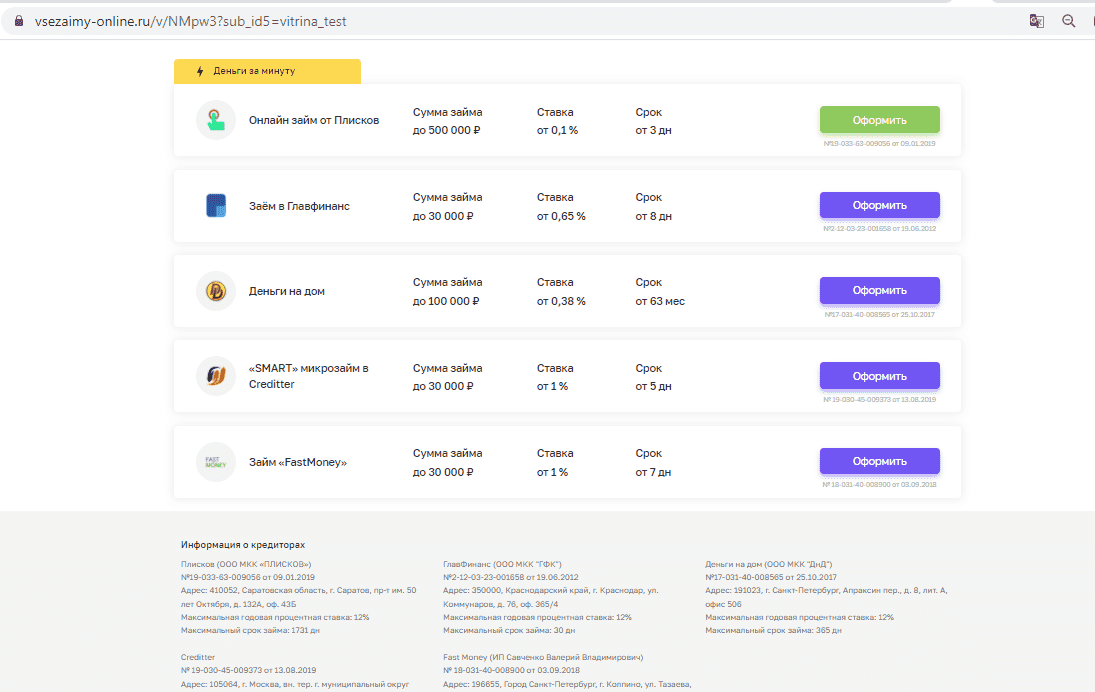Open Деньги на дом offer title
The height and width of the screenshot is (692, 1095).
coord(287,291)
